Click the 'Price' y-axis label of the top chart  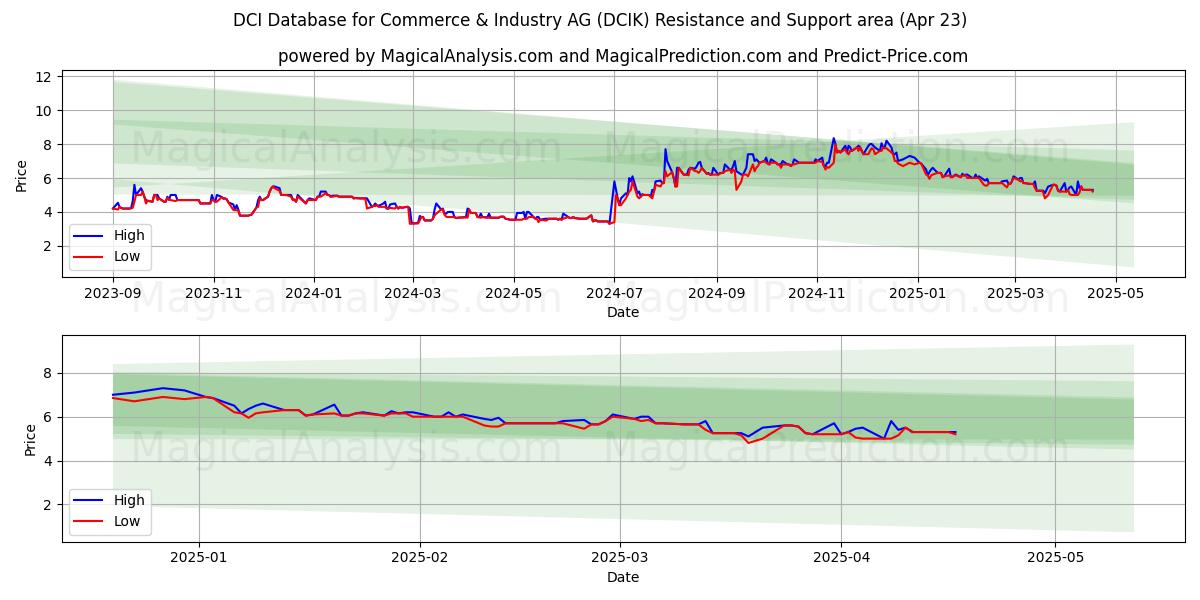pos(22,175)
